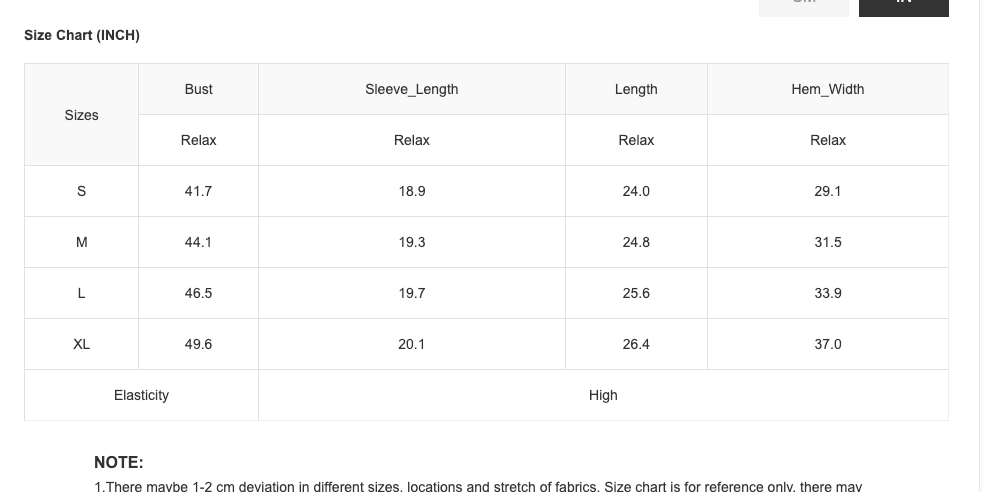Click the NOTE: heading
983x492 pixels.
point(119,462)
